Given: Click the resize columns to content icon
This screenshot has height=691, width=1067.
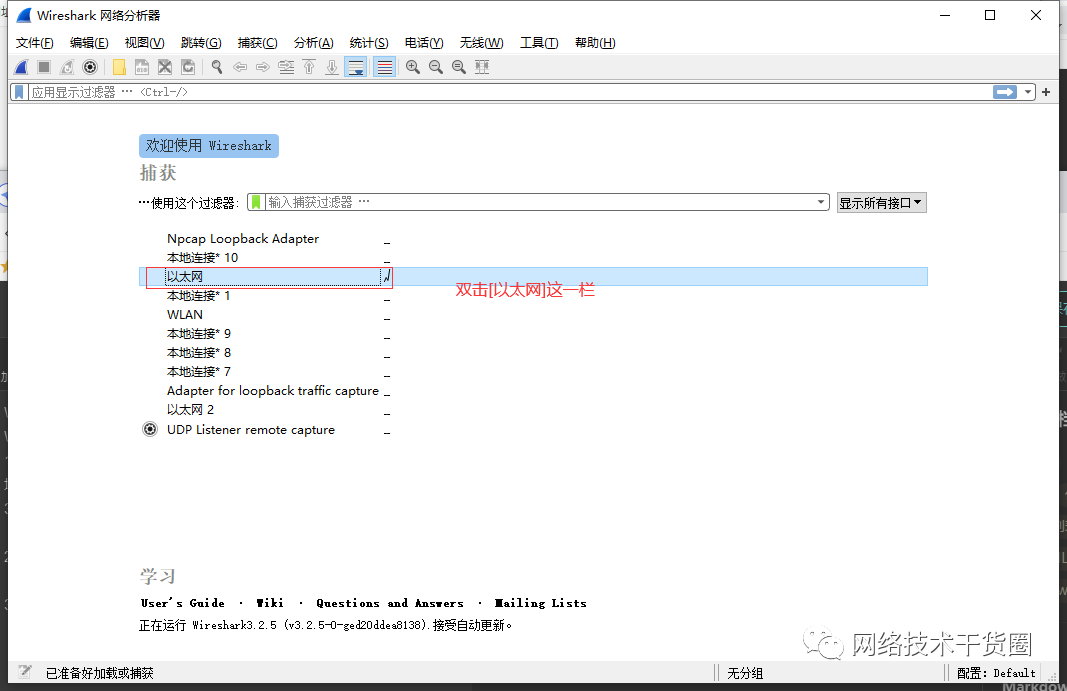Looking at the screenshot, I should [480, 66].
